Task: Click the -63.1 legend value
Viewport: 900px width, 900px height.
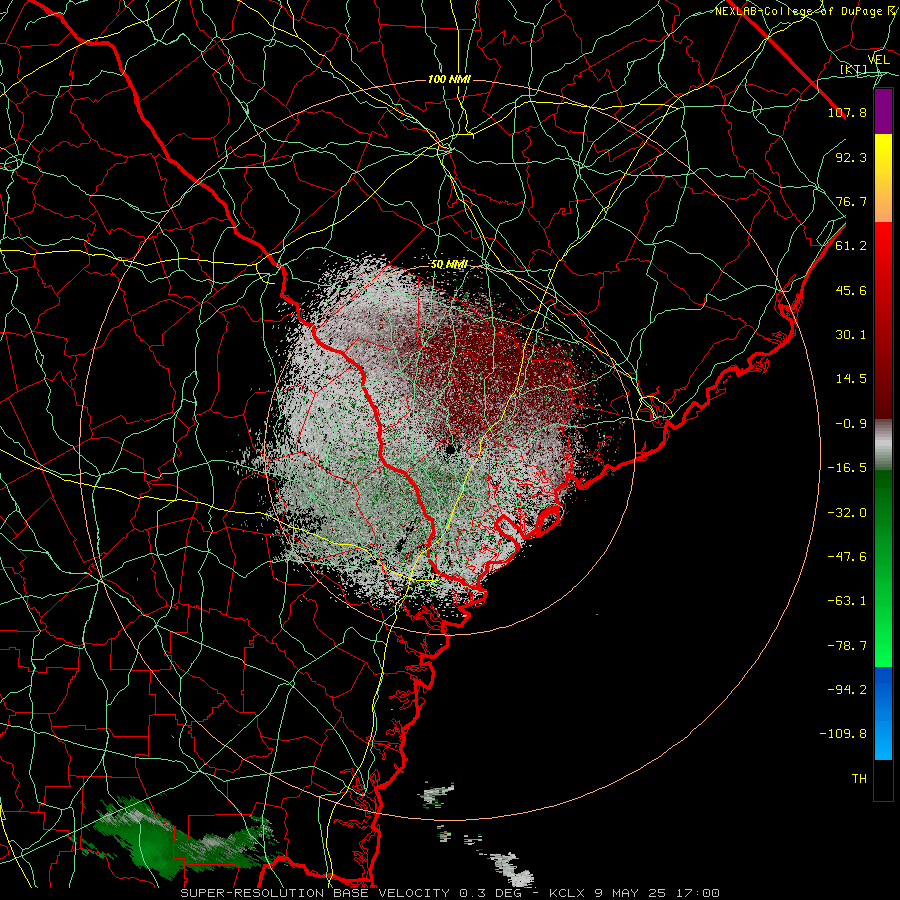Action: point(847,601)
